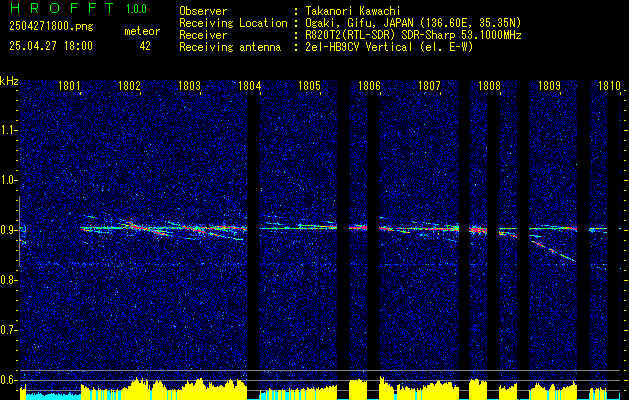This screenshot has height=400, width=629.
Task: Click the 1804 time marker
Action: pos(250,86)
